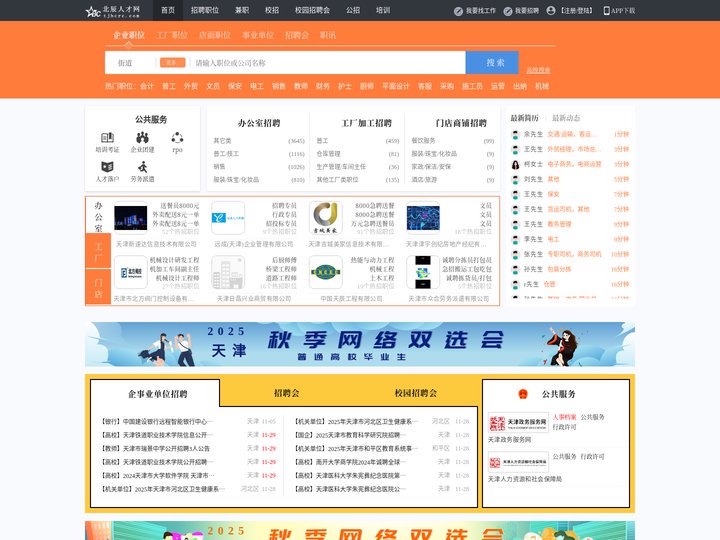Select the 工厂 side tab in company panel
This screenshot has width=720, height=540.
coord(98,251)
